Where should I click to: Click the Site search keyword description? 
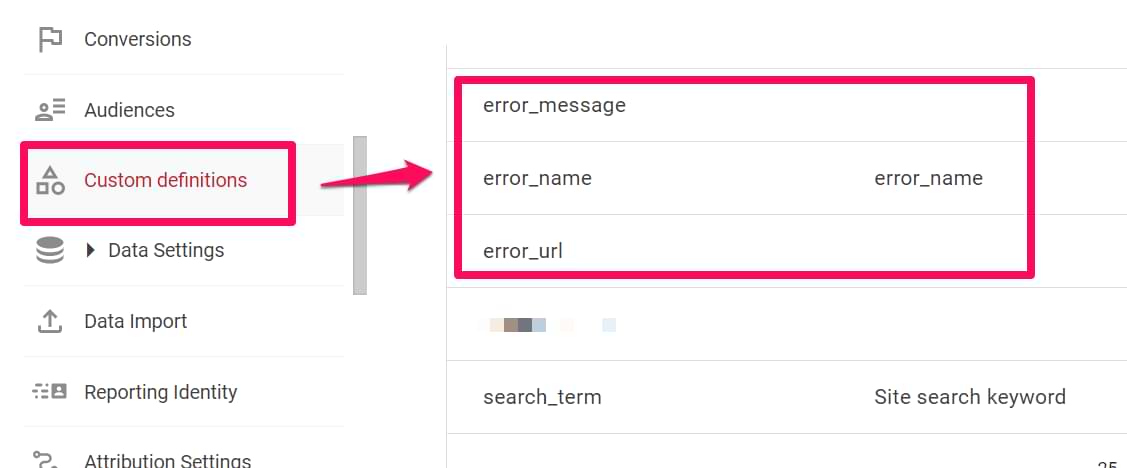pos(969,397)
